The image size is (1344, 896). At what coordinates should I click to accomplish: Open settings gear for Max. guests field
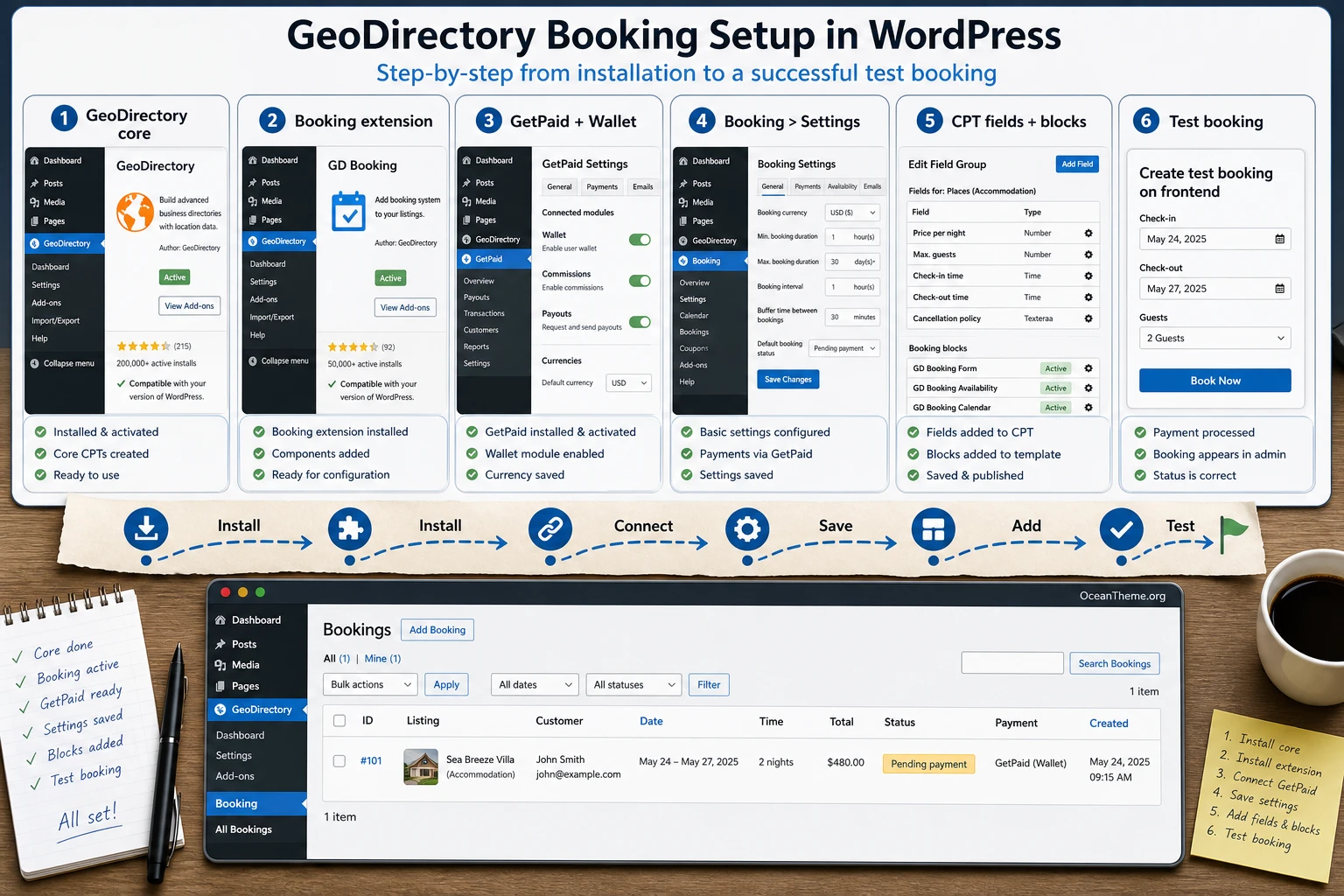[x=1088, y=255]
